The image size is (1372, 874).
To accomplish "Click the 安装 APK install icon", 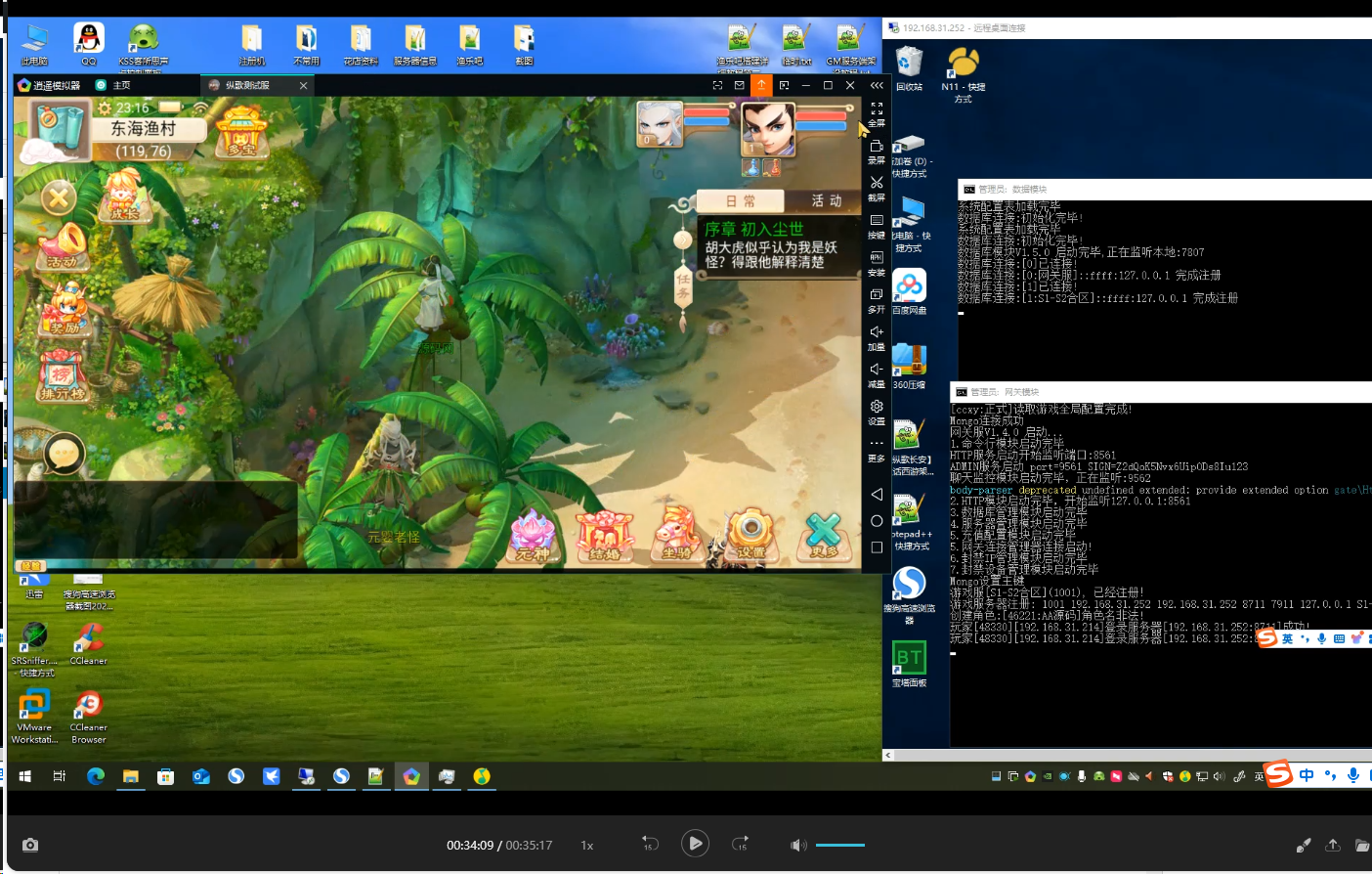I will coord(877,263).
